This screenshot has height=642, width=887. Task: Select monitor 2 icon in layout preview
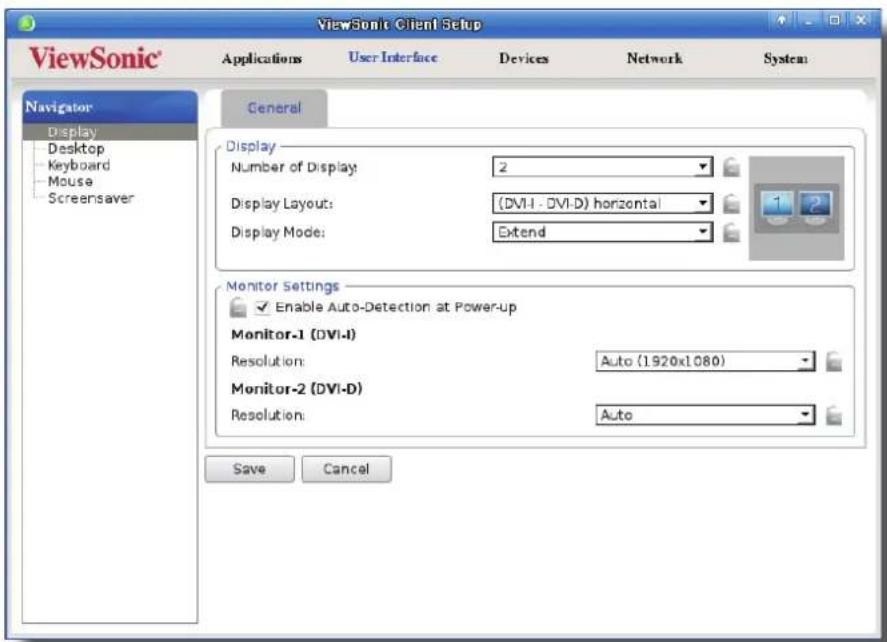pos(815,206)
